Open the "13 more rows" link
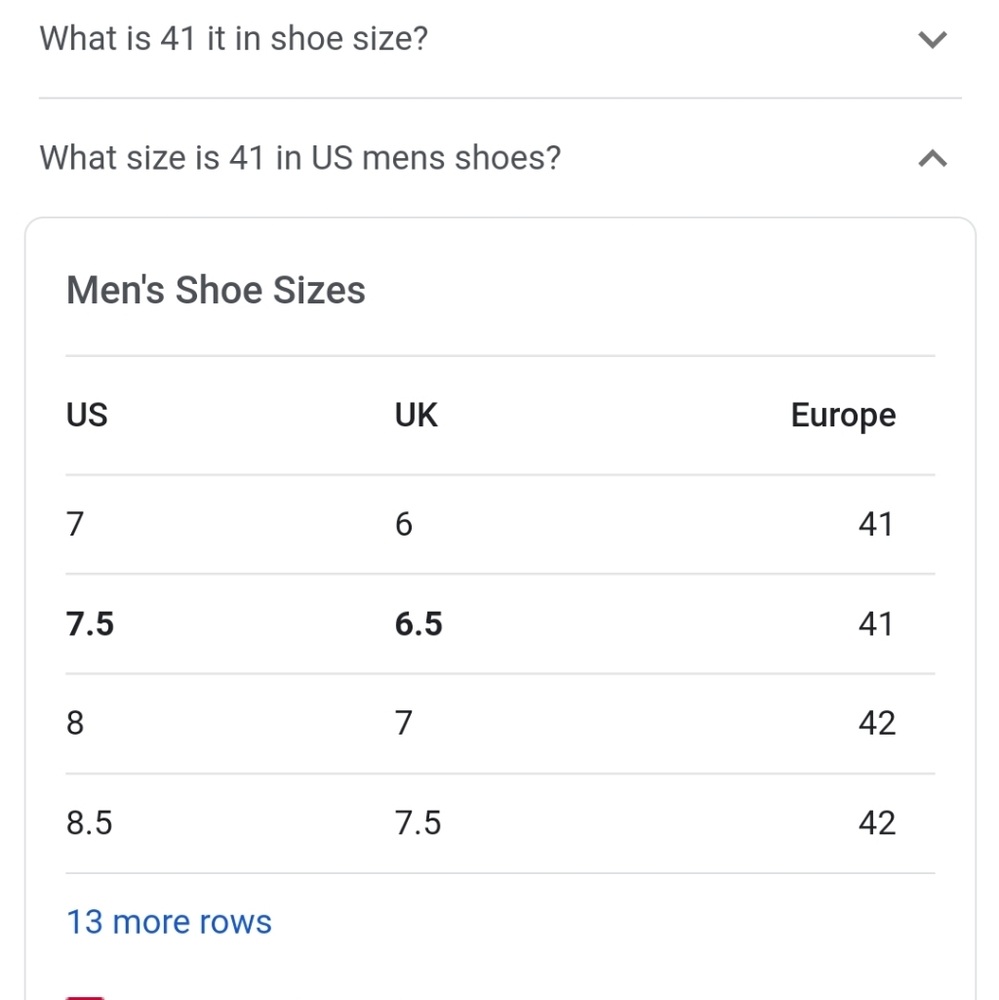Viewport: 999px width, 1000px height. pos(169,922)
